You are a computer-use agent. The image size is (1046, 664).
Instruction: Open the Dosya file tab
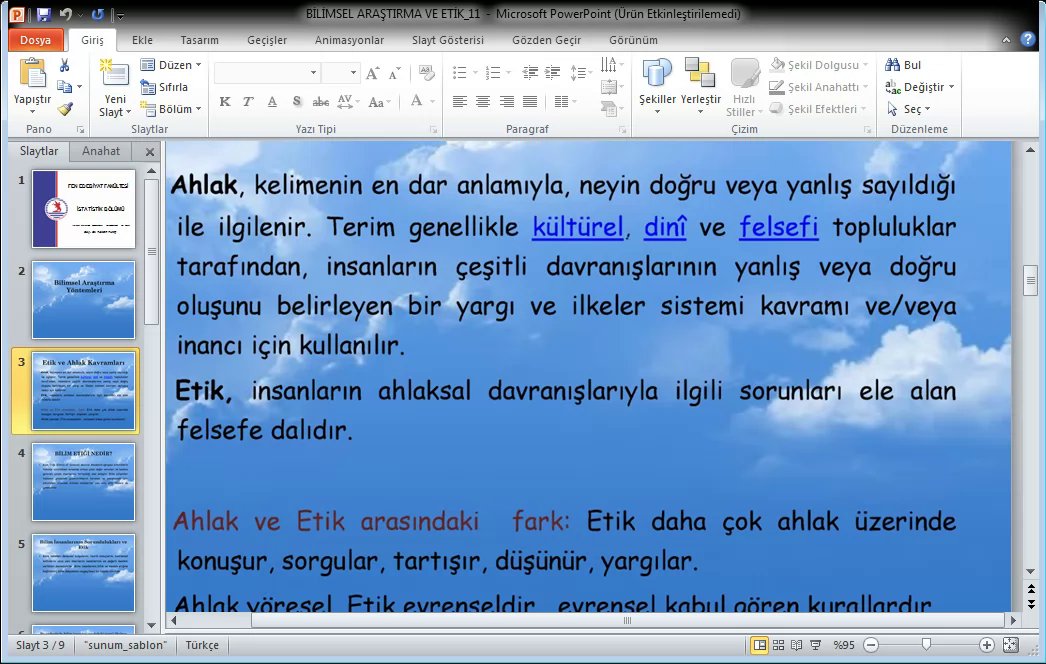(x=35, y=40)
